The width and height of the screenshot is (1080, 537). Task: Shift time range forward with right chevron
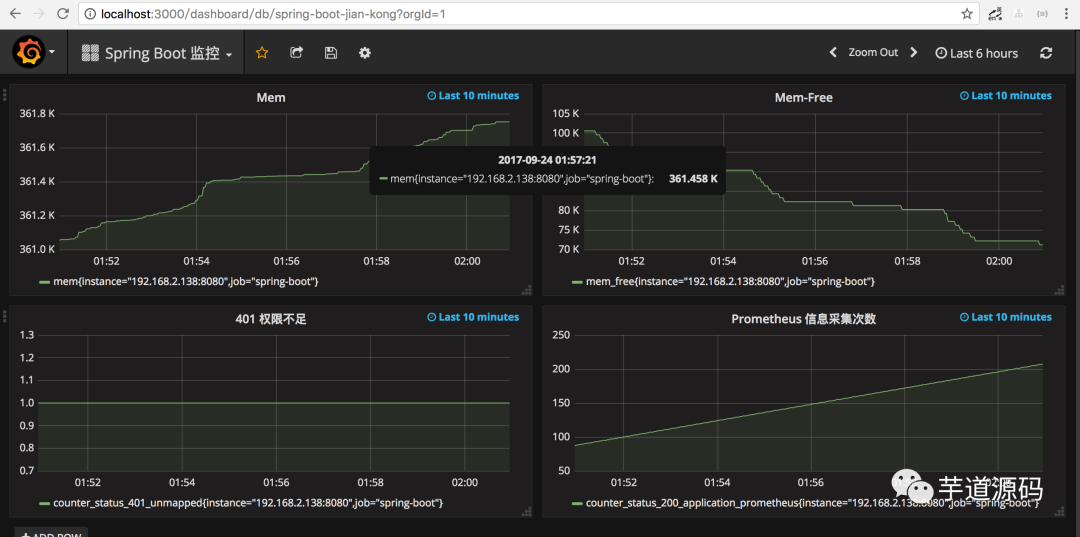[914, 52]
